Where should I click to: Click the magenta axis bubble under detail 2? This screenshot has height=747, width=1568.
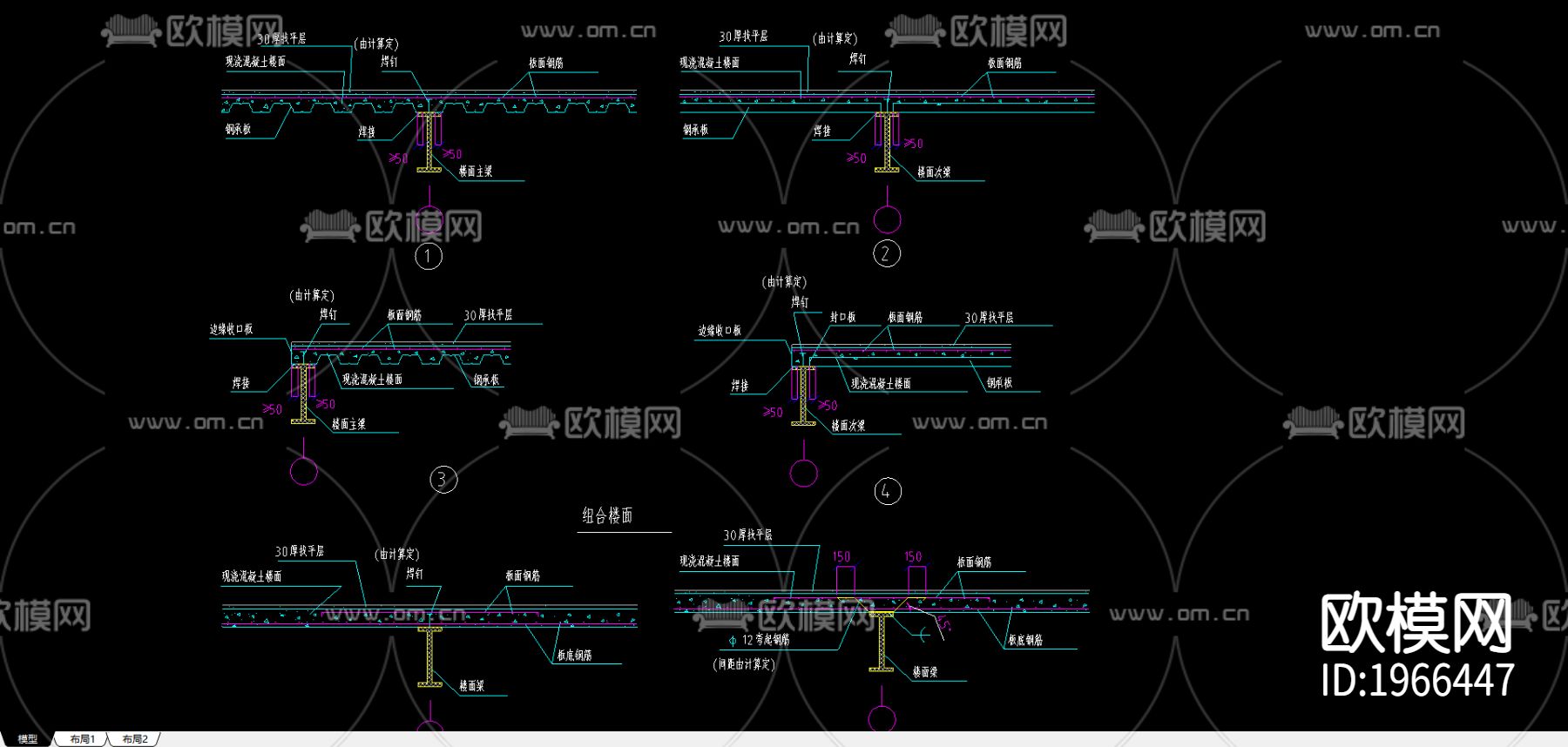[887, 219]
